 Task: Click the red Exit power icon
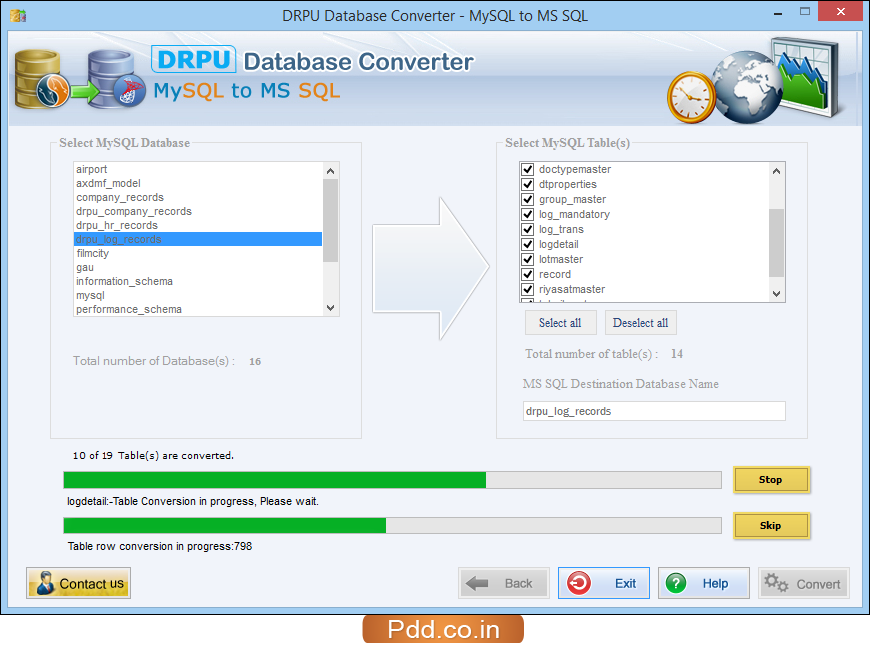coord(579,583)
